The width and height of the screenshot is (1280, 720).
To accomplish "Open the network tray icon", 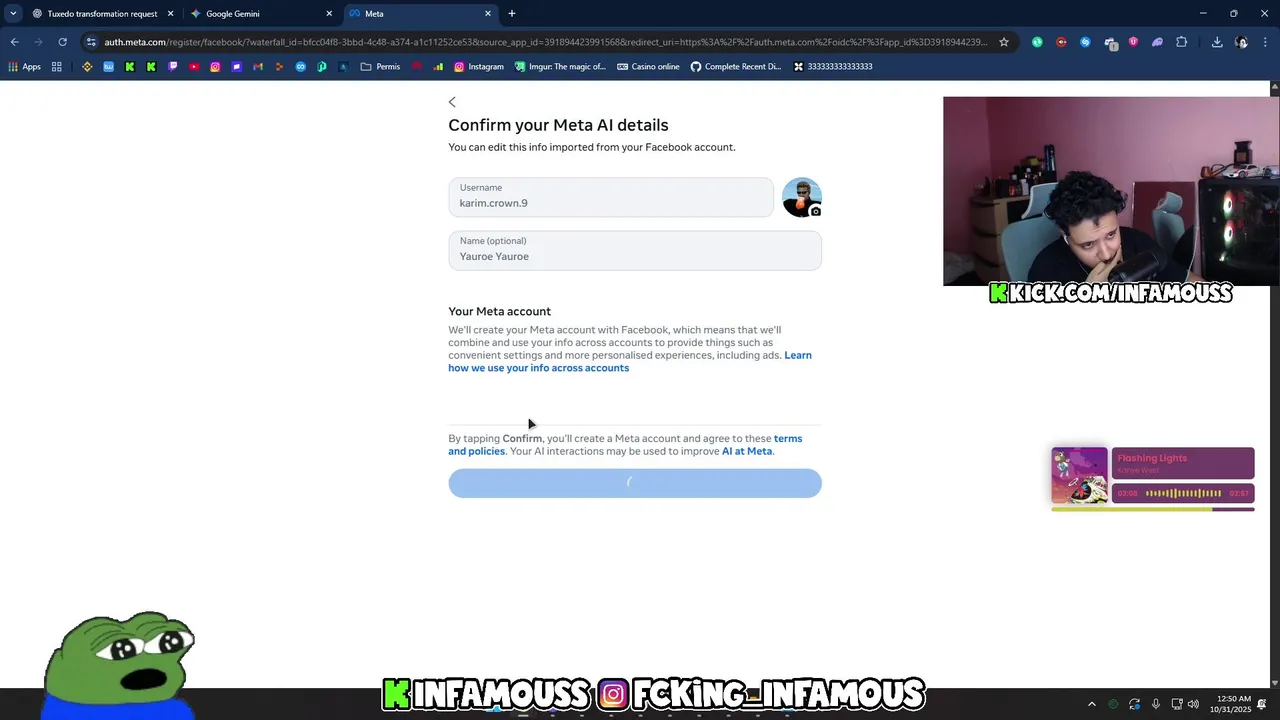I will tap(1177, 705).
